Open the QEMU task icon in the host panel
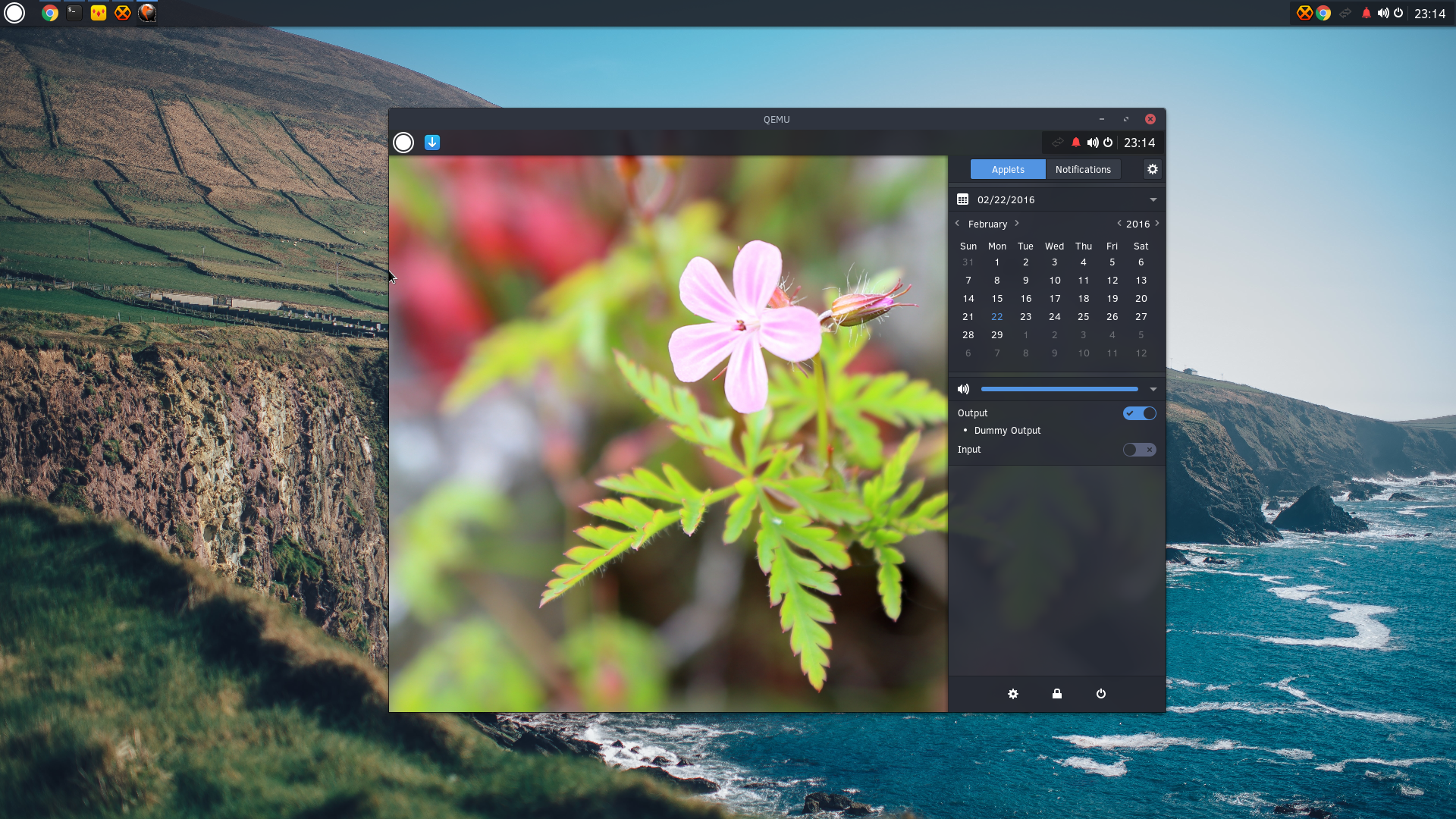The height and width of the screenshot is (819, 1456). coord(147,13)
